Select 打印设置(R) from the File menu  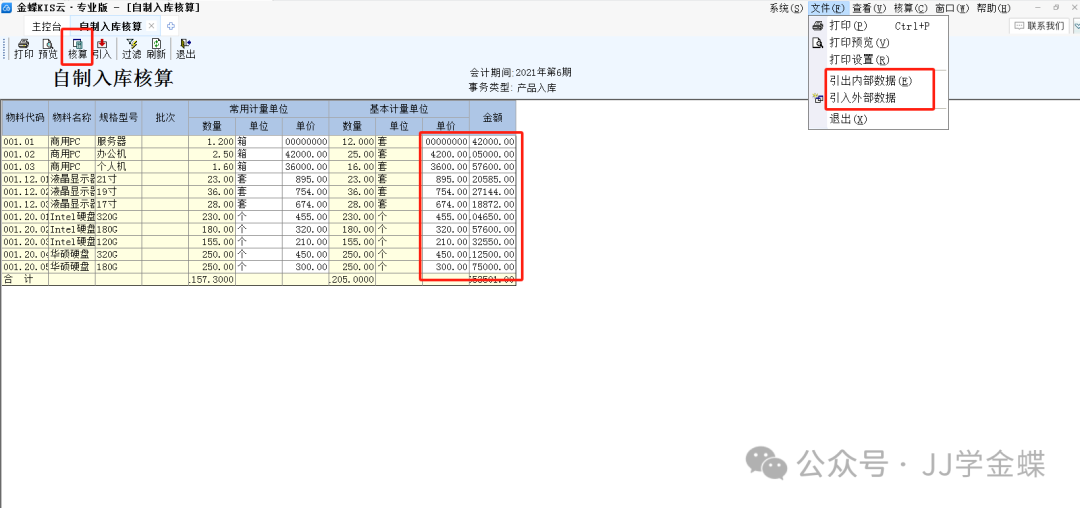[x=858, y=60]
